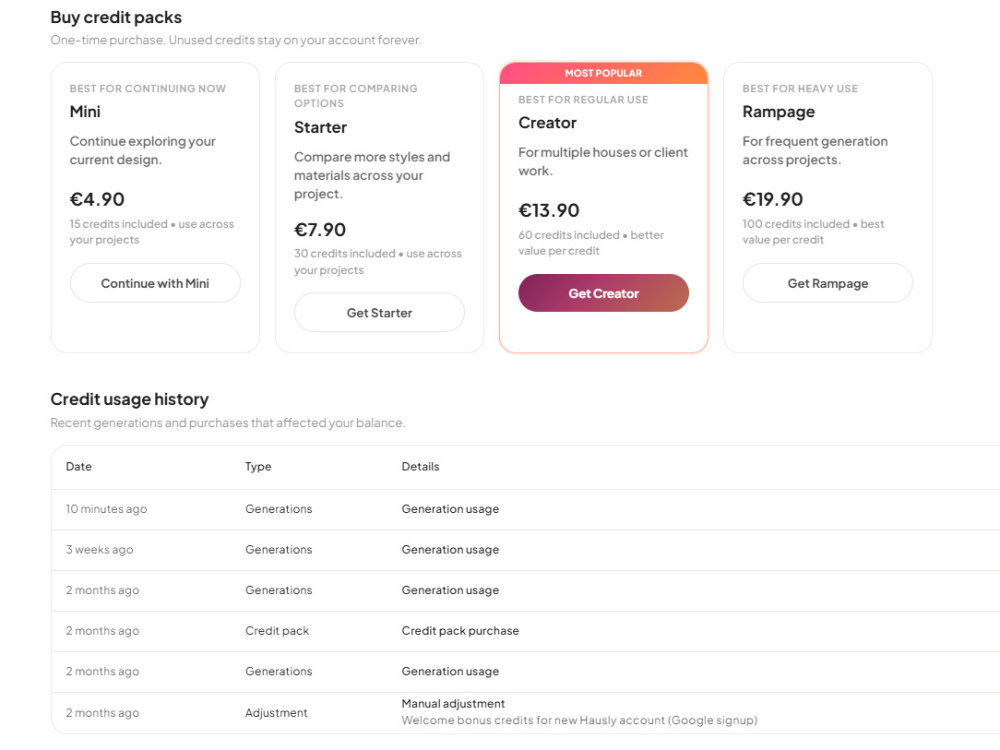Click the BEST FOR HEAVY USE label
The width and height of the screenshot is (1000, 750).
(800, 89)
